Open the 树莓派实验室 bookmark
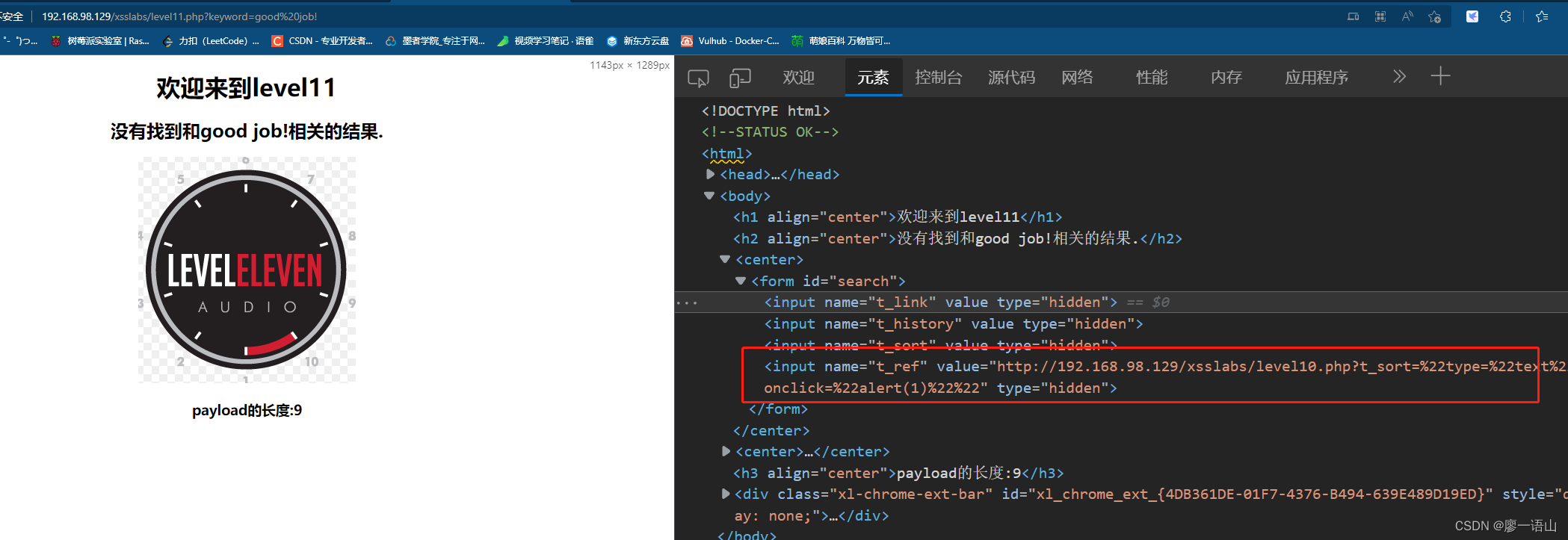Image resolution: width=1568 pixels, height=540 pixels. tap(99, 41)
